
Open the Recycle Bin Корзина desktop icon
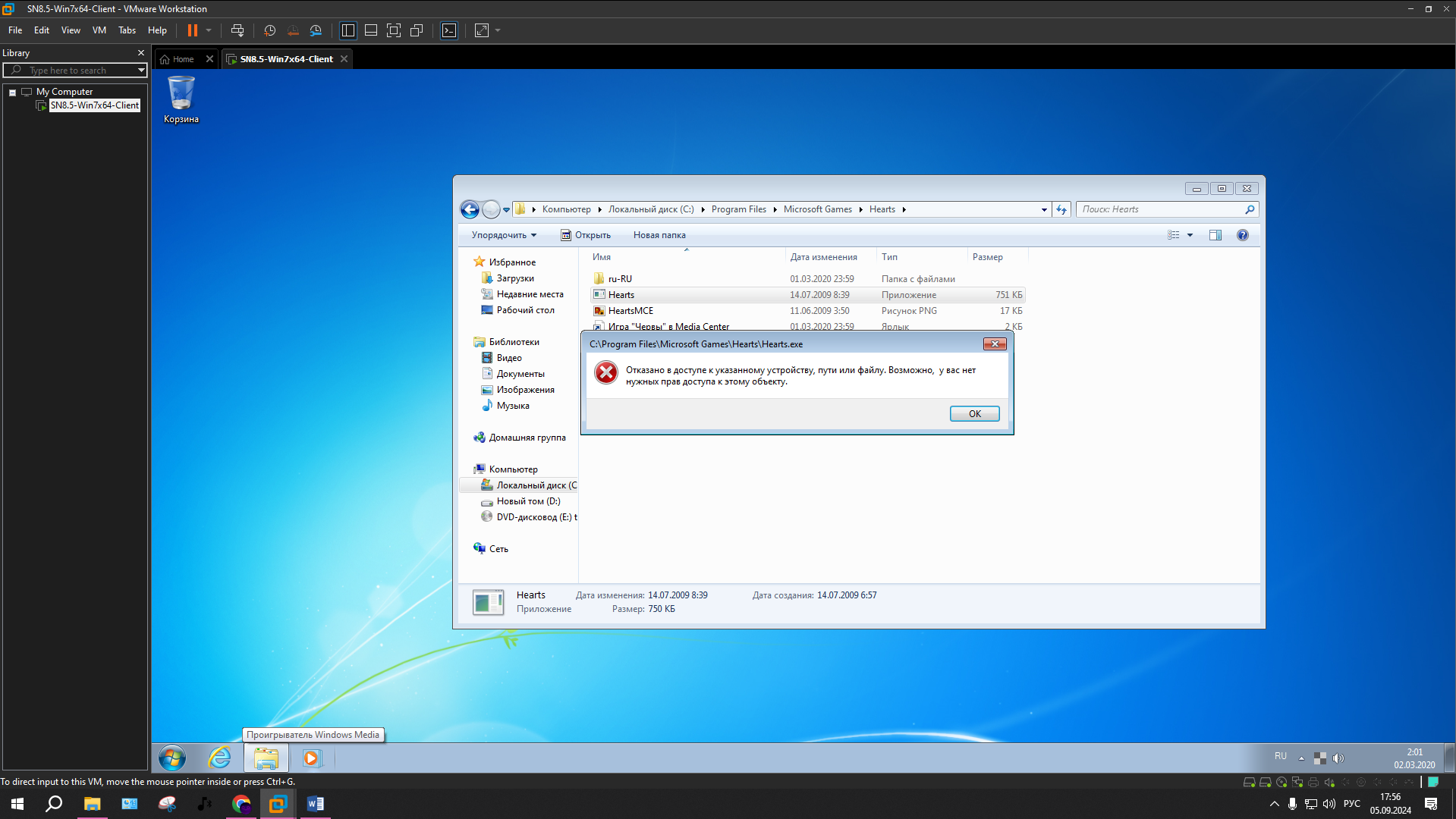(x=181, y=99)
